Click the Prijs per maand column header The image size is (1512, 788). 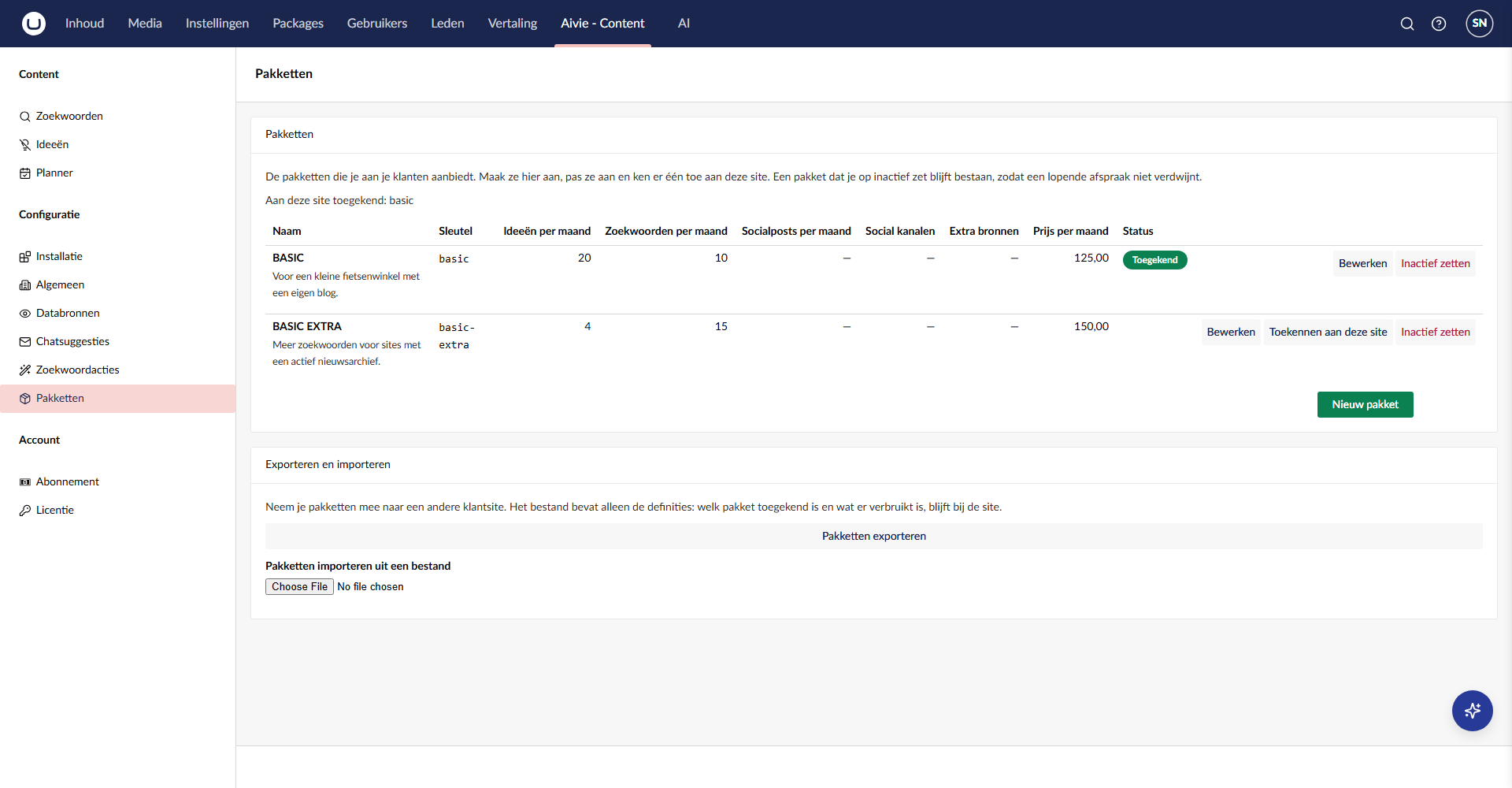pyautogui.click(x=1070, y=232)
